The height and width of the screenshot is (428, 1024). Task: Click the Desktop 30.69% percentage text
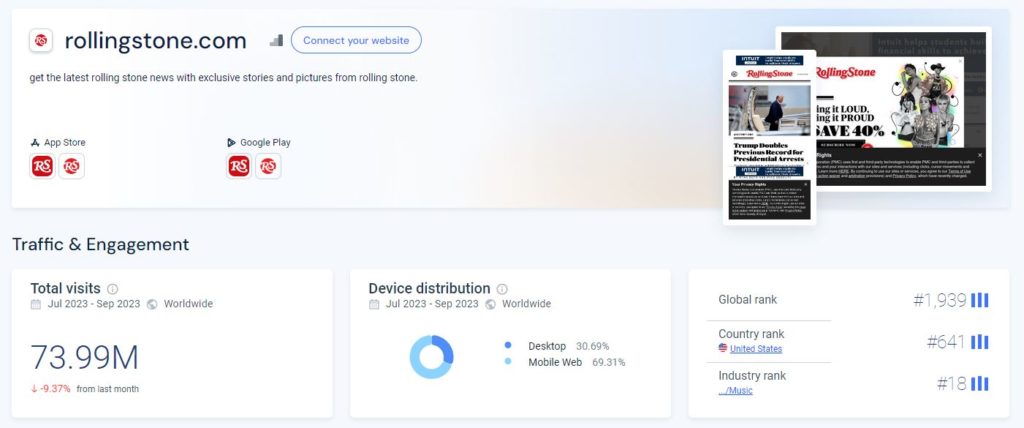tap(592, 346)
